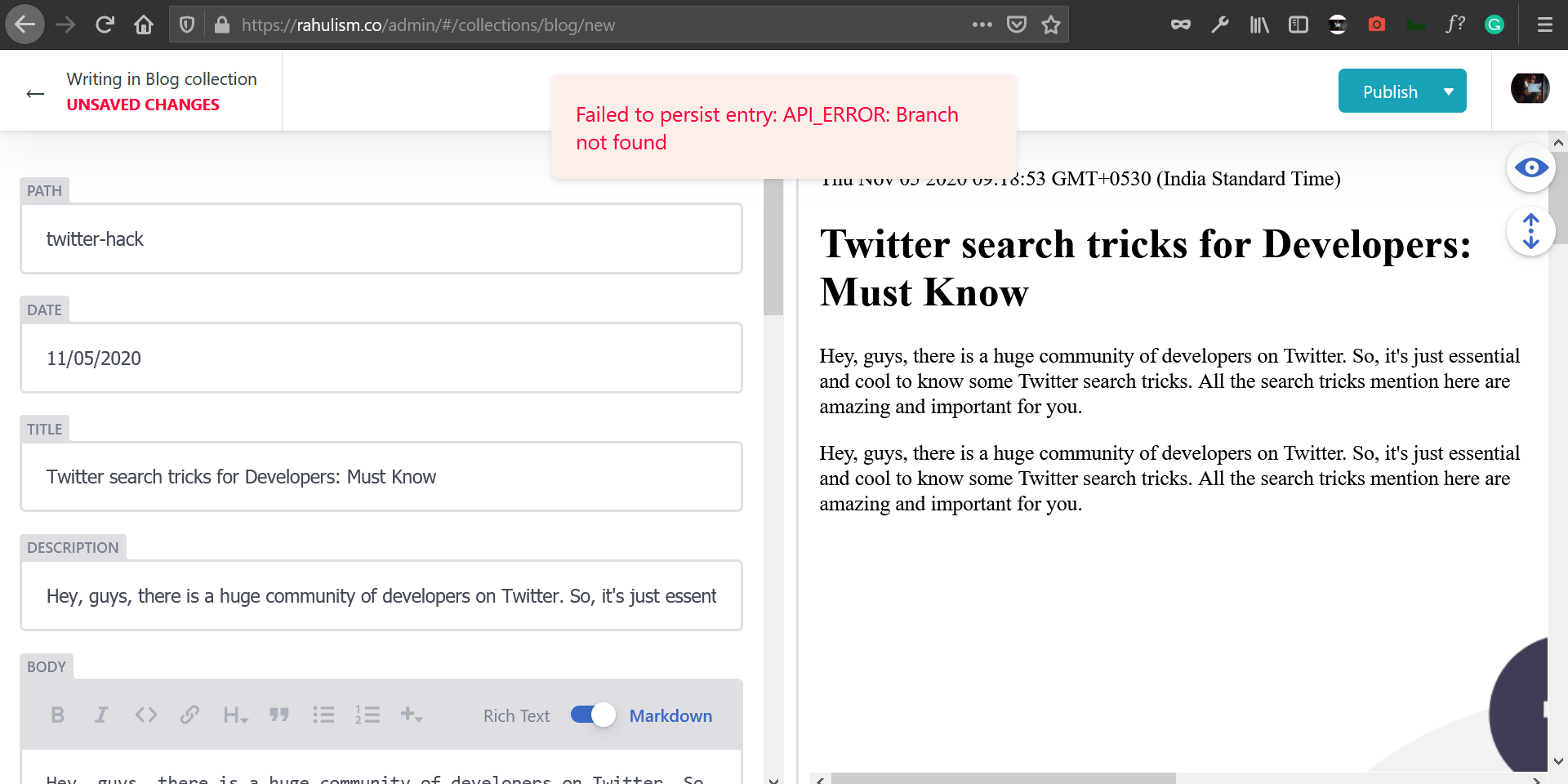1568x784 pixels.
Task: Insert inline code in body editor
Action: click(146, 715)
